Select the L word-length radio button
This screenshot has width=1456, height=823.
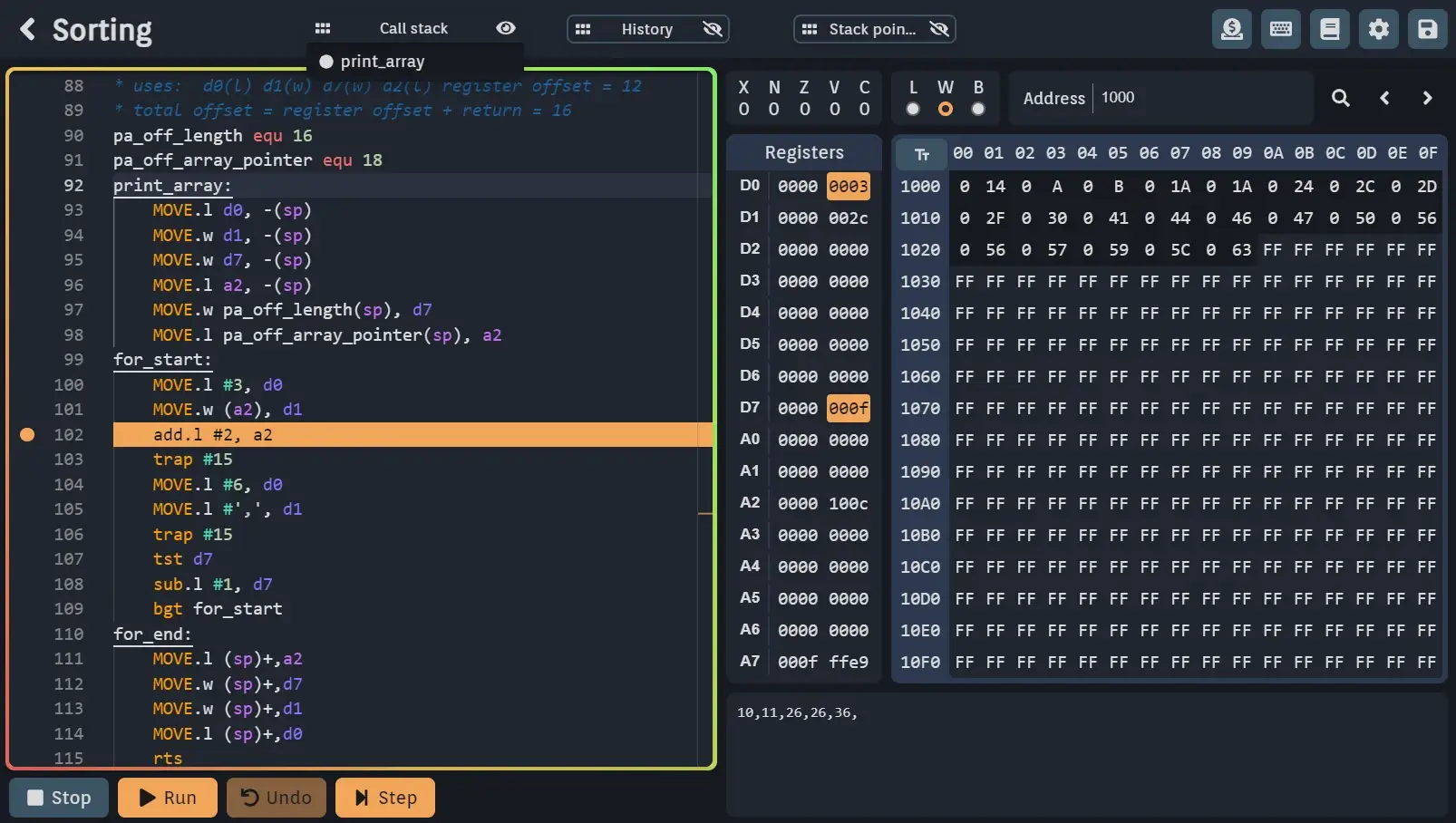click(912, 109)
